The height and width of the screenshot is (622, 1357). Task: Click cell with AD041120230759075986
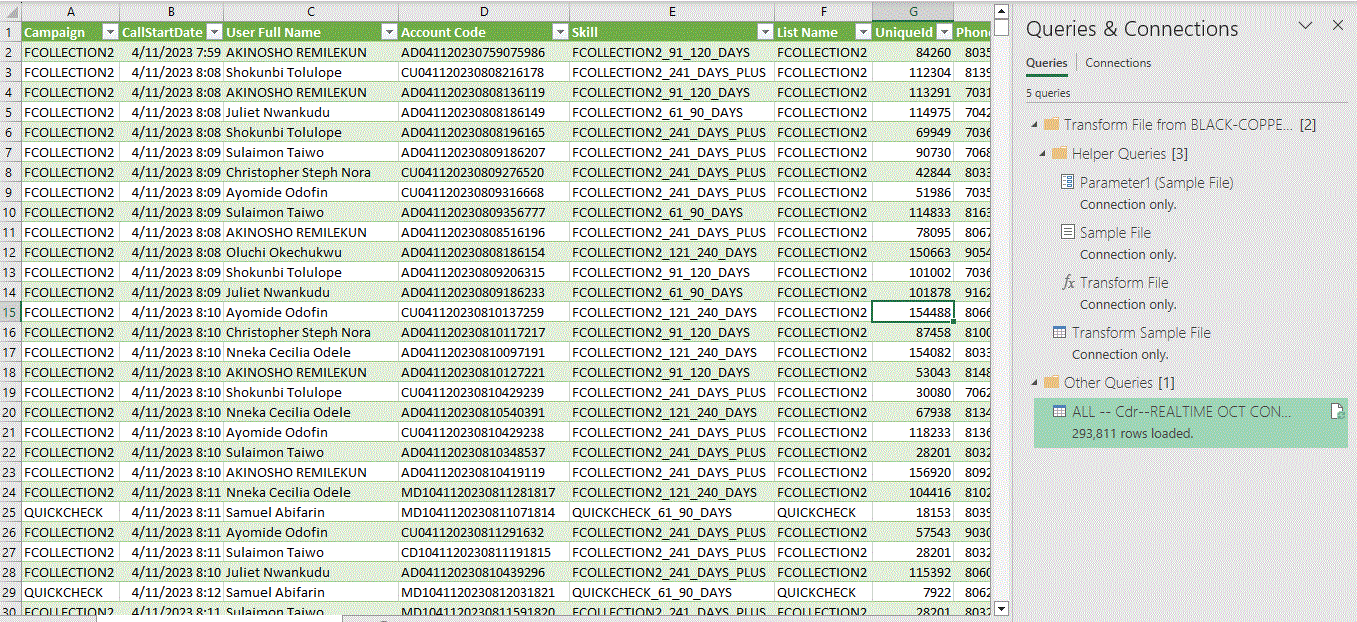point(484,52)
